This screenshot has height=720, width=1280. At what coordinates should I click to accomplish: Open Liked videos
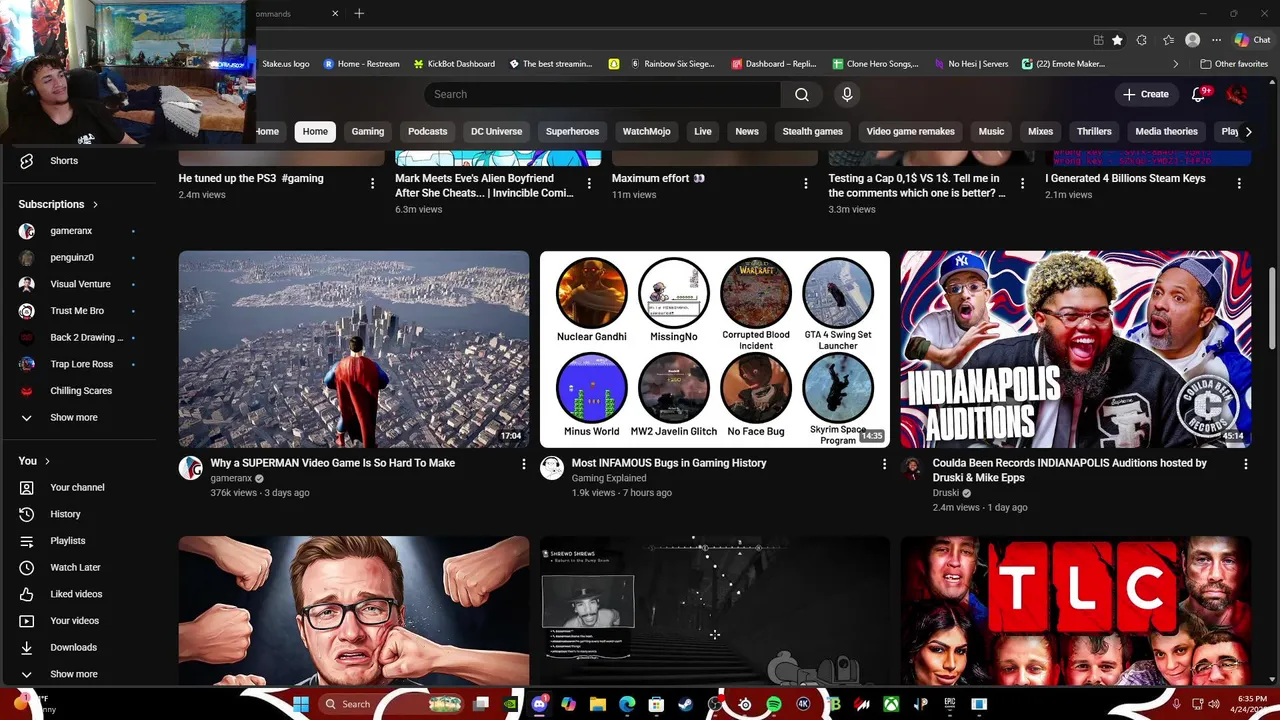[x=76, y=594]
